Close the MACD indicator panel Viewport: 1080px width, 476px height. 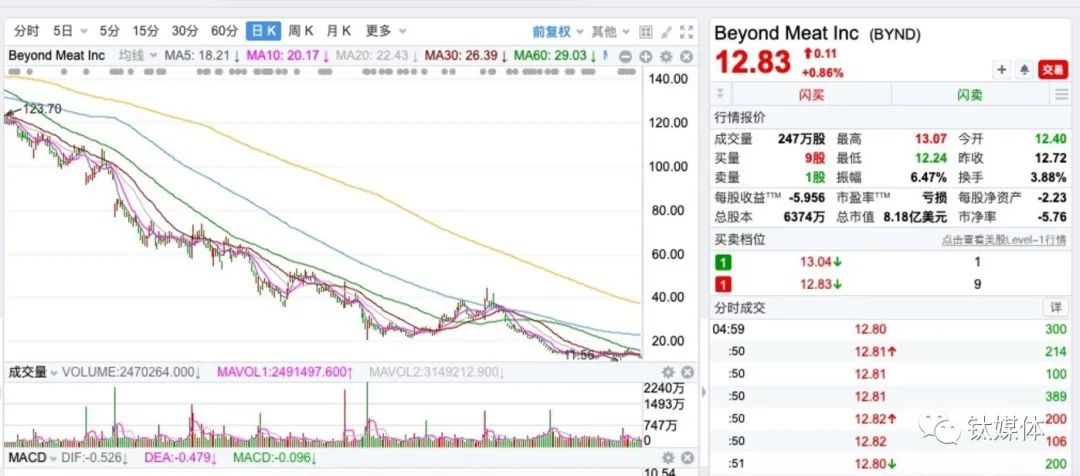687,458
